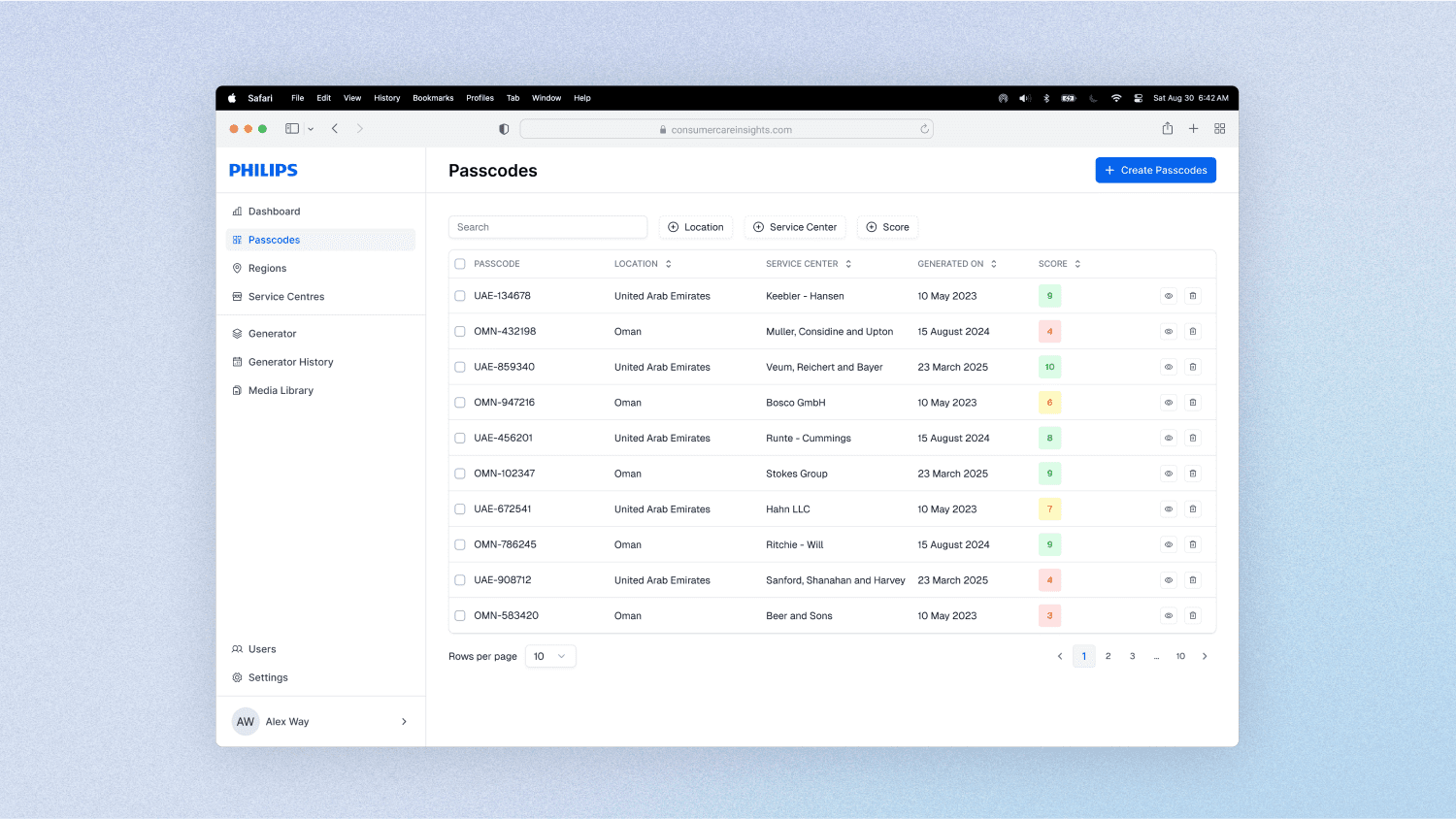Open new tab with plus icon
1456x819 pixels.
click(1193, 129)
